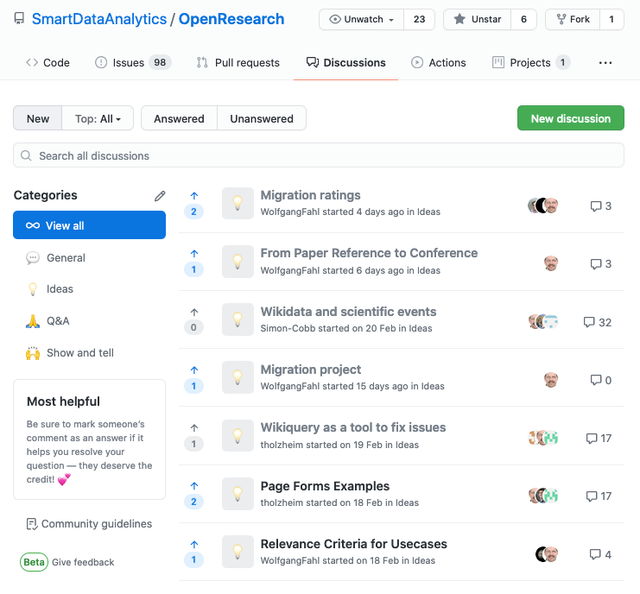Select the New sort option
The width and height of the screenshot is (640, 594).
38,118
